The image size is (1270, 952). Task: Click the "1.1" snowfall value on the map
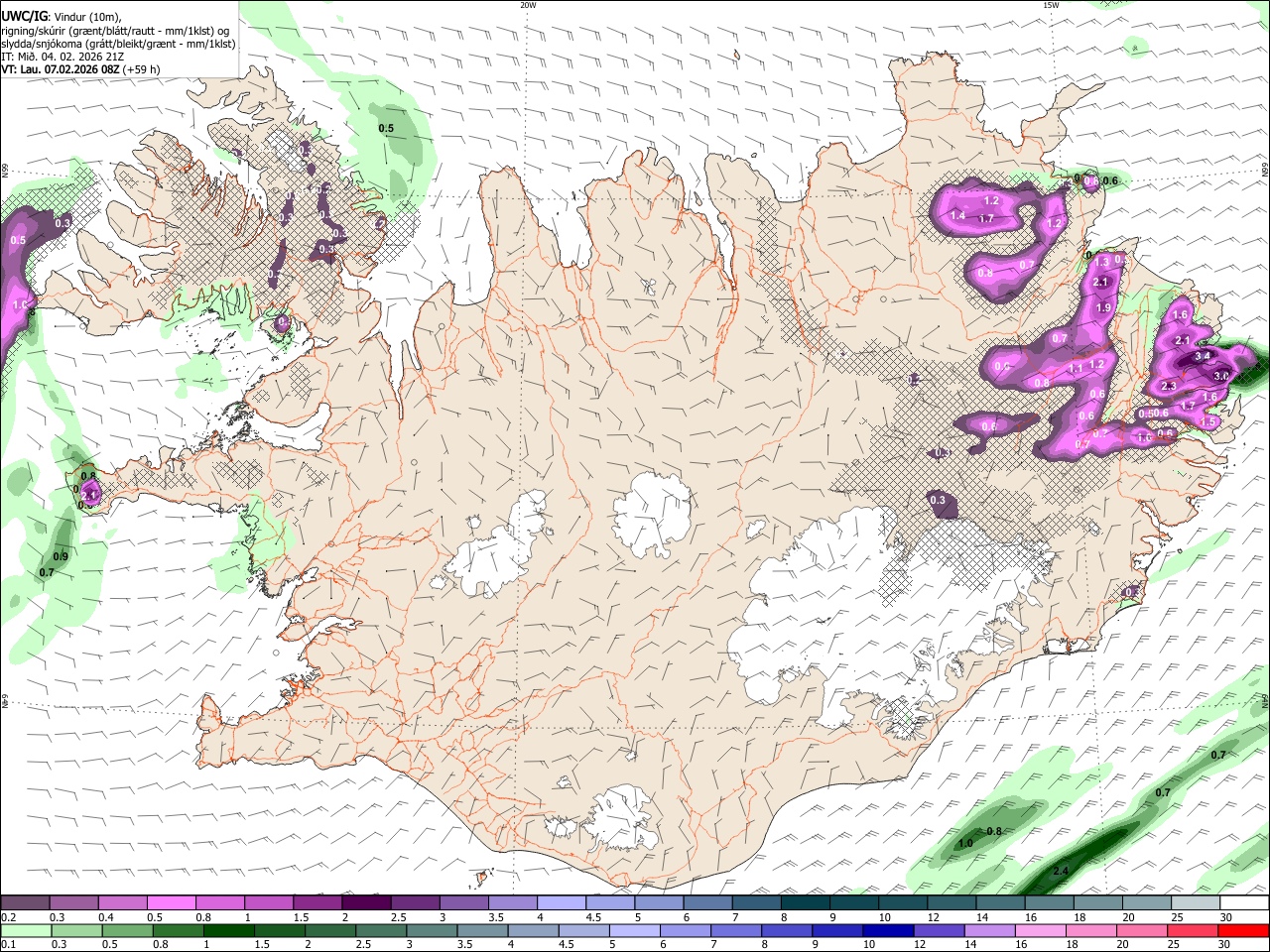click(1075, 368)
